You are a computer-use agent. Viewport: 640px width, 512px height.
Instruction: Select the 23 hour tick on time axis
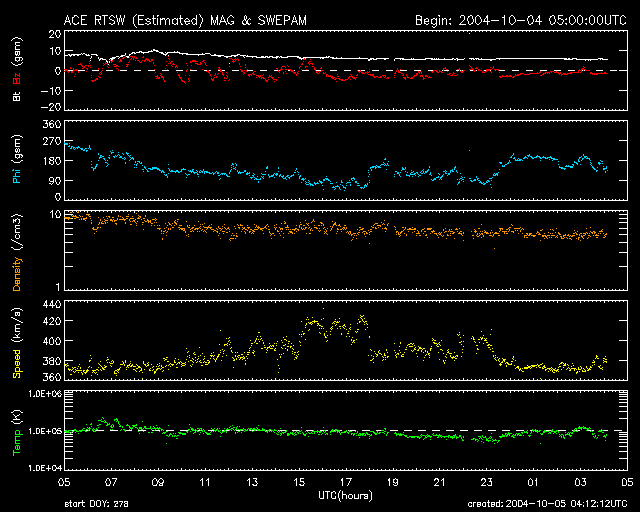tap(487, 482)
